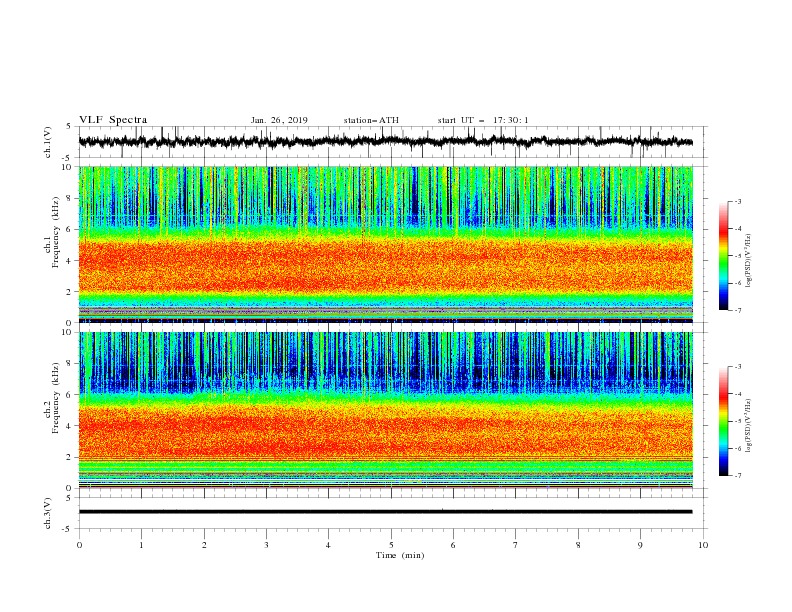
Task: Click the "6" tick on the time axis
Action: click(x=453, y=545)
